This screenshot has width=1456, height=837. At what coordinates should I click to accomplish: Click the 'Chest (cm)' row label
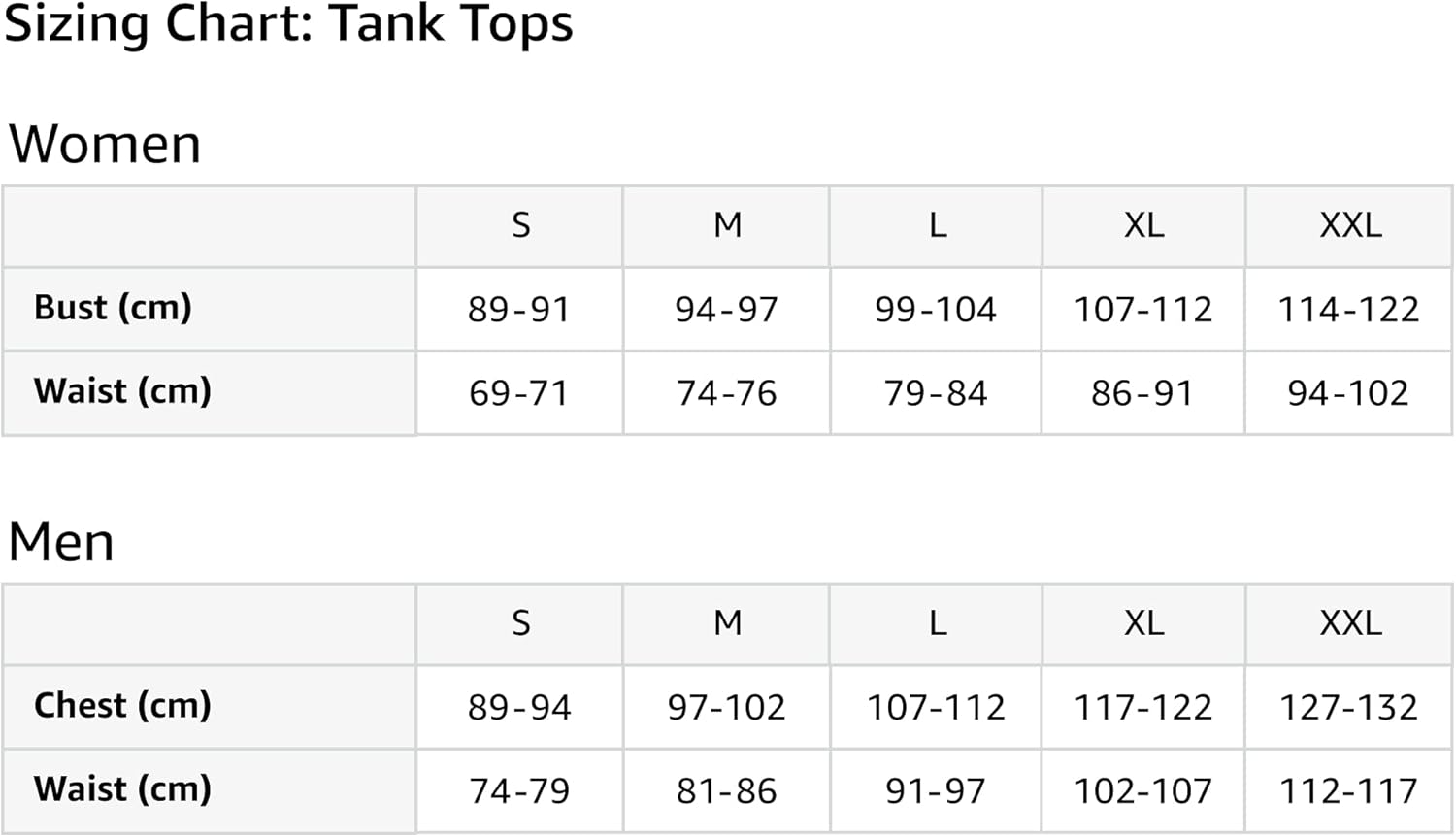122,706
